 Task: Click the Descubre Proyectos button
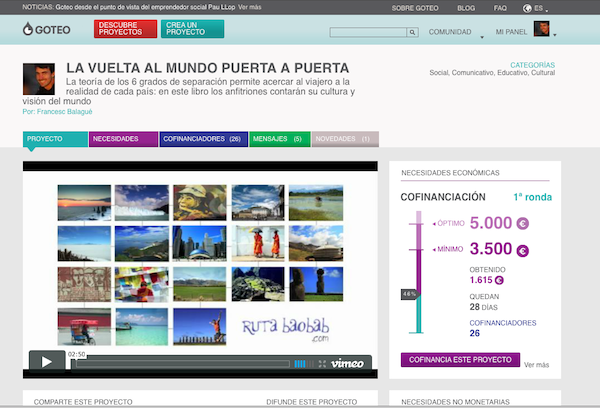(125, 29)
